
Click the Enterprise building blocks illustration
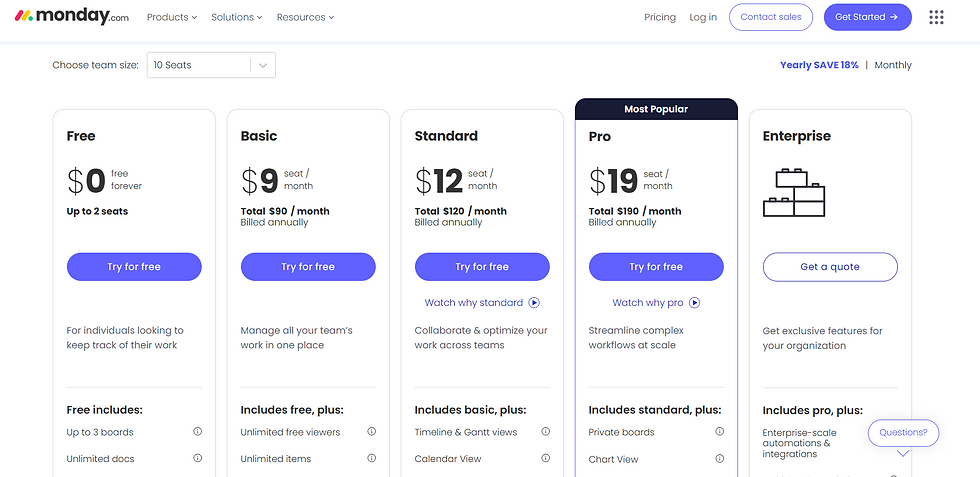[794, 193]
